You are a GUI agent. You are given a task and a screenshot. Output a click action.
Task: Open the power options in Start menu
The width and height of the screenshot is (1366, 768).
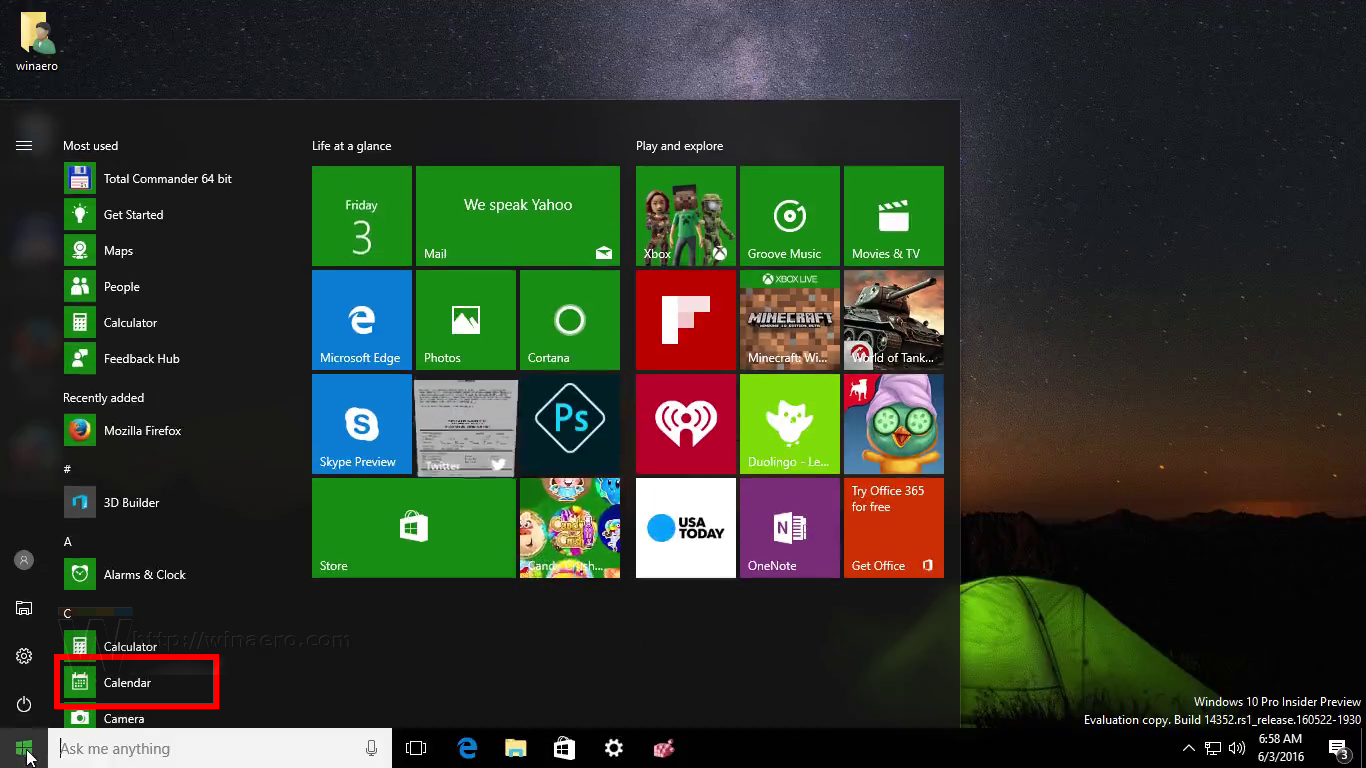coord(24,704)
